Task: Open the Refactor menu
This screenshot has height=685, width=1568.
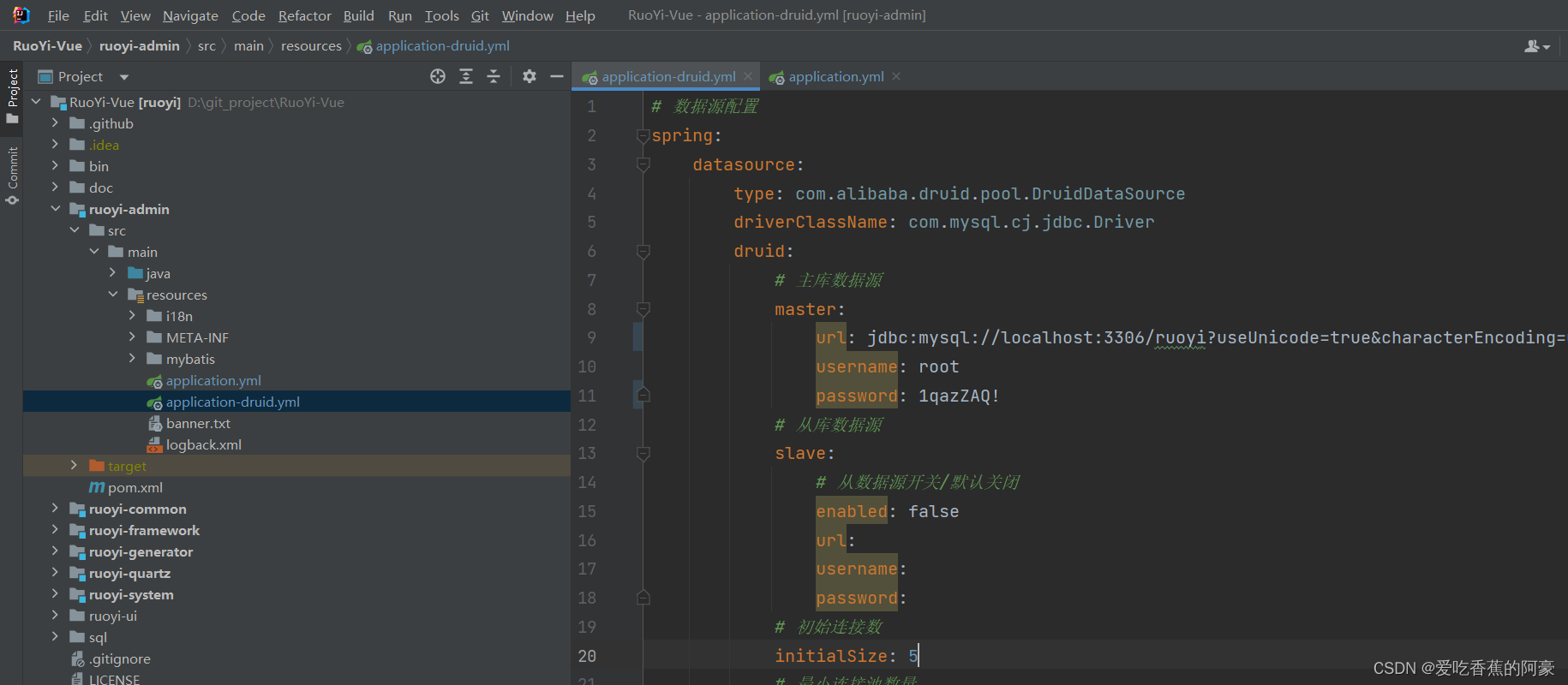Action: [304, 15]
